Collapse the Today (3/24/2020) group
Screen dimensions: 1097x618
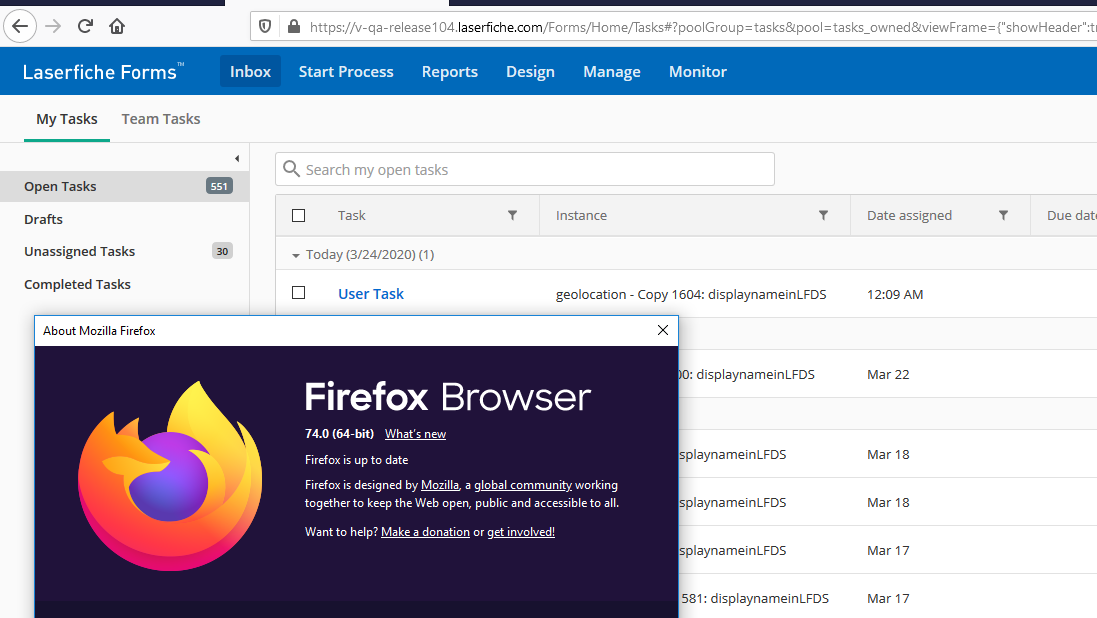click(296, 255)
